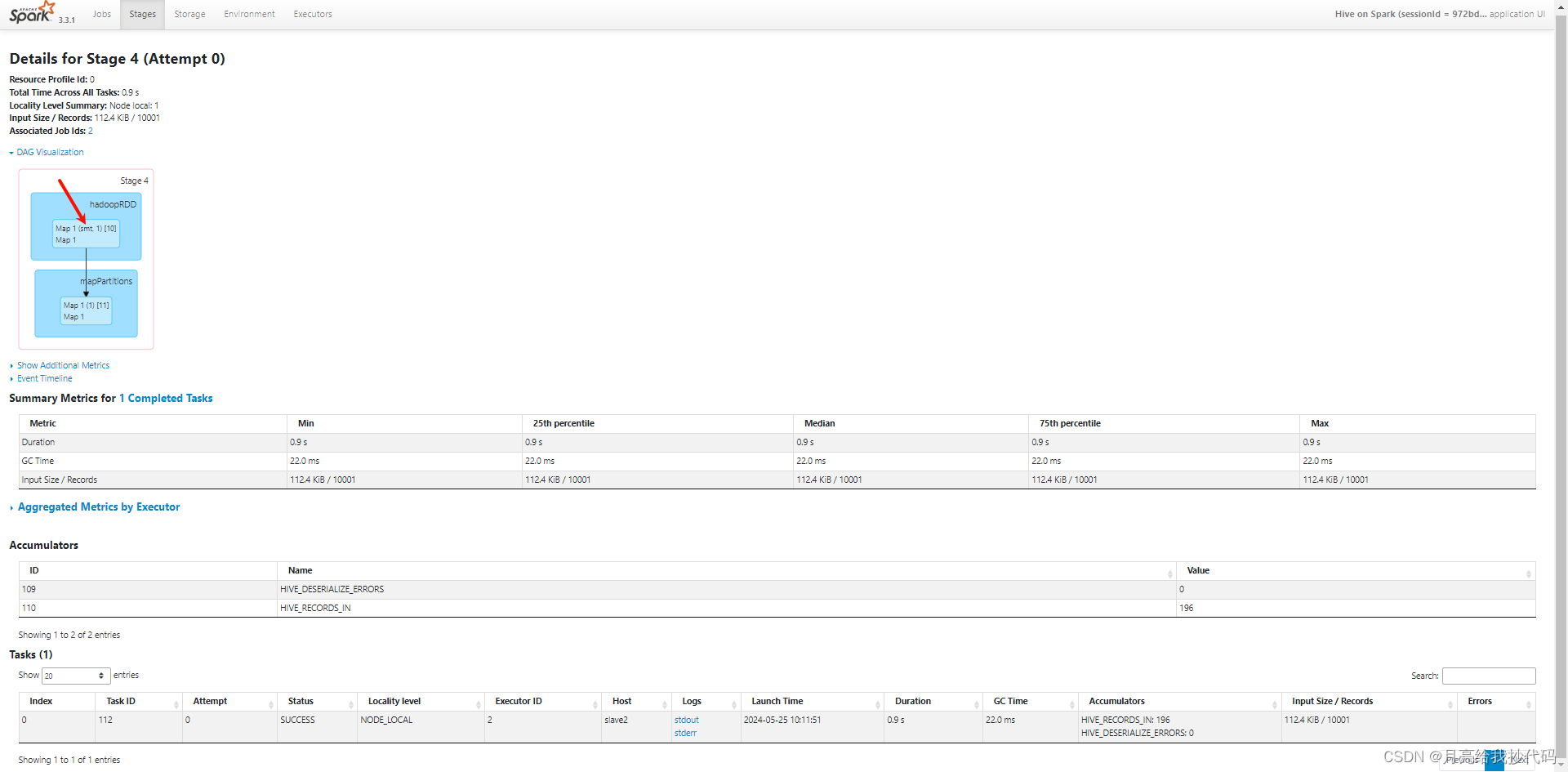Screen dimensions: 1568x772
Task: Click the Map 1 (1) [11] node
Action: 86,310
